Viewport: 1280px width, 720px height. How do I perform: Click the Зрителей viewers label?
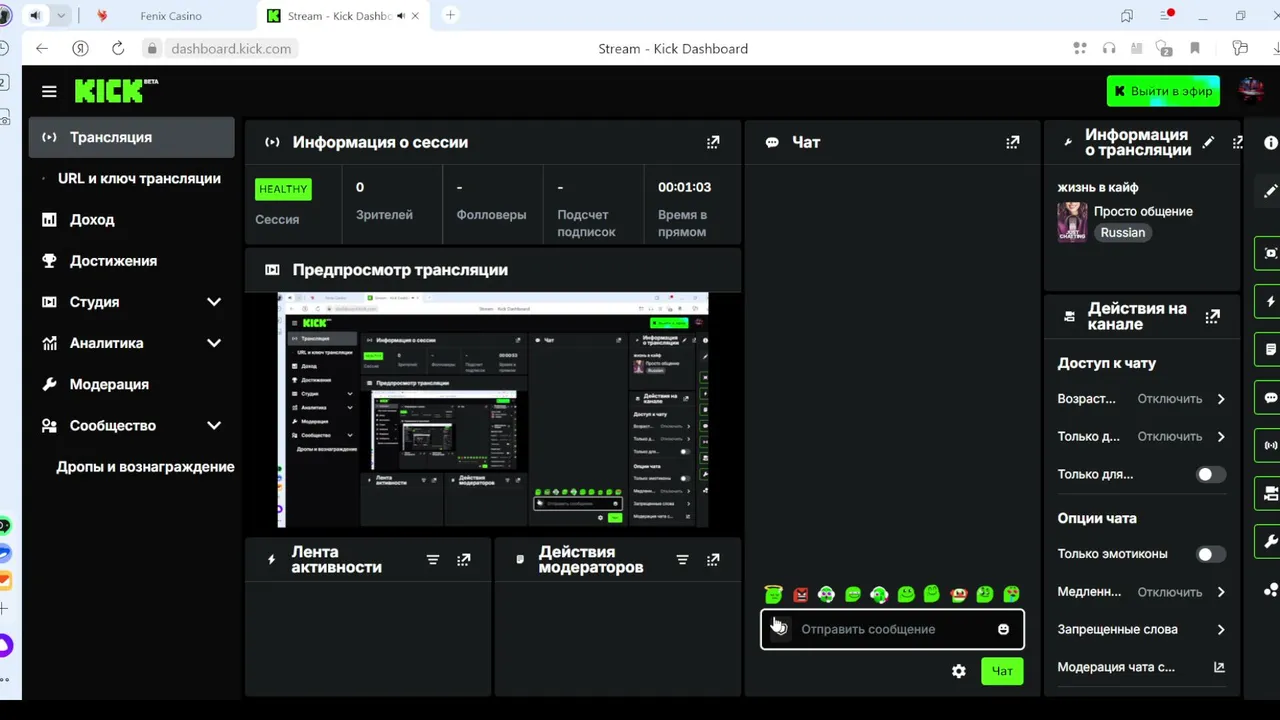click(384, 215)
